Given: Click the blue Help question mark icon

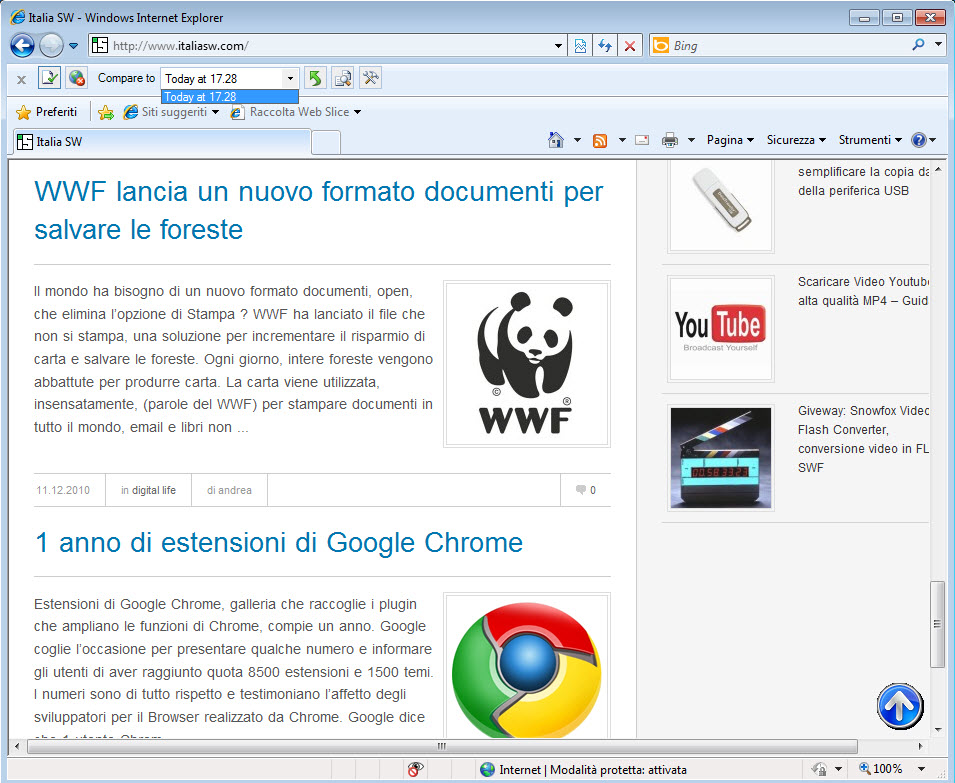Looking at the screenshot, I should (918, 140).
